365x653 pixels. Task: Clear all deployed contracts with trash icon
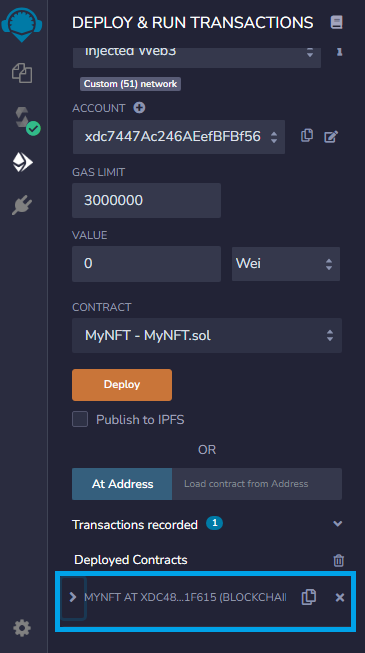click(x=338, y=560)
